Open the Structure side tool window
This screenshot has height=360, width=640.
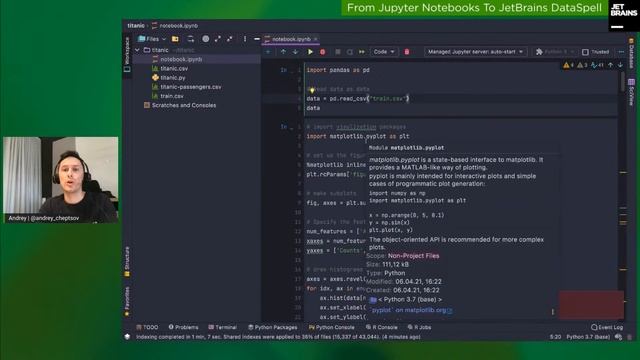coord(127,261)
